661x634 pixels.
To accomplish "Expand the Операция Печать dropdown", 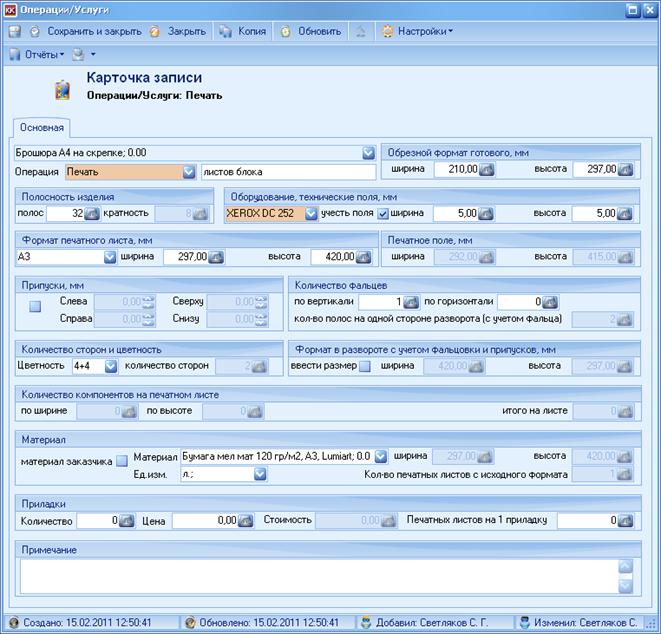I will (189, 172).
